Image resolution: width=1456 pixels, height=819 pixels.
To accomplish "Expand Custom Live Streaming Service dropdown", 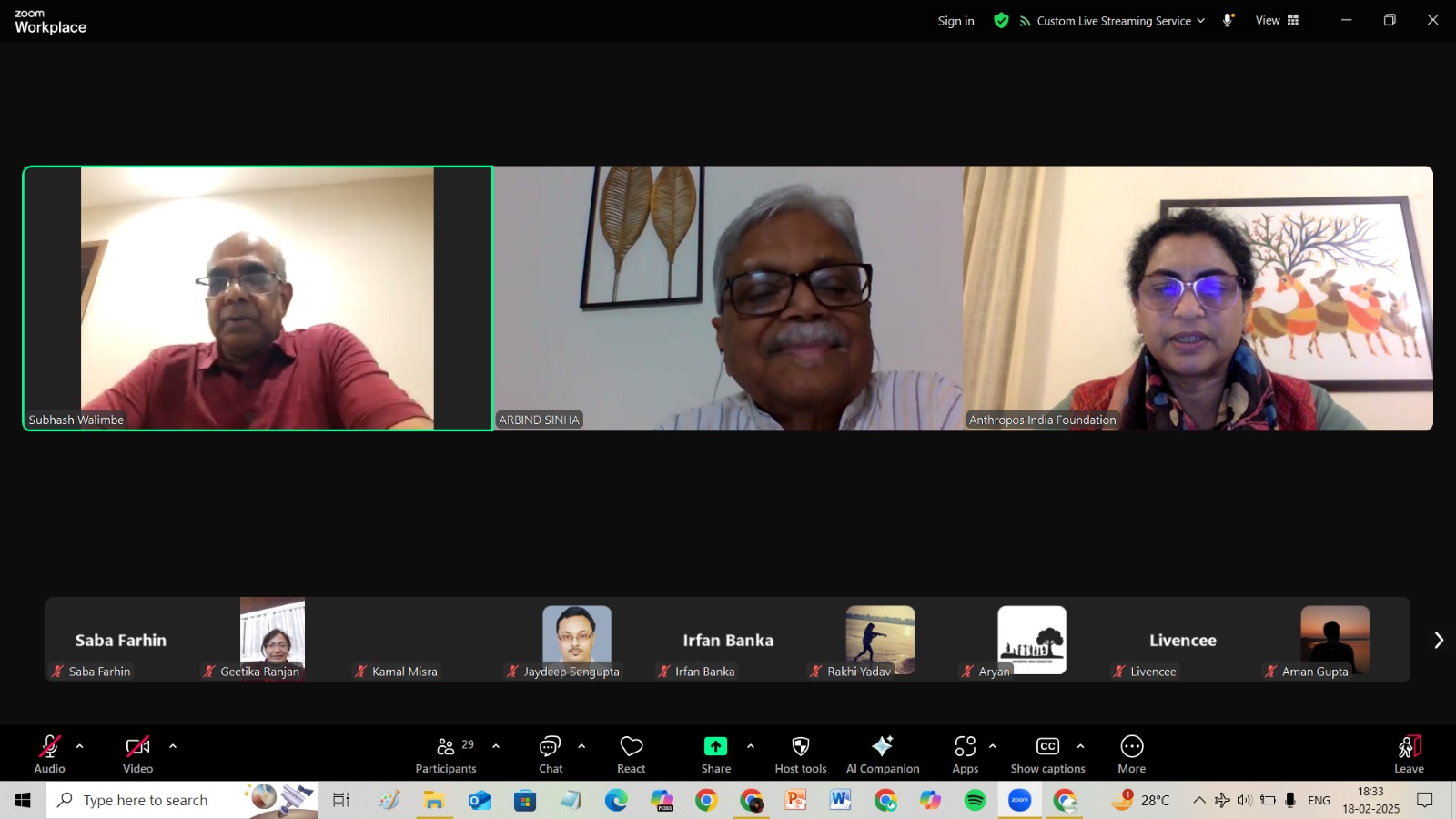I will pyautogui.click(x=1112, y=21).
